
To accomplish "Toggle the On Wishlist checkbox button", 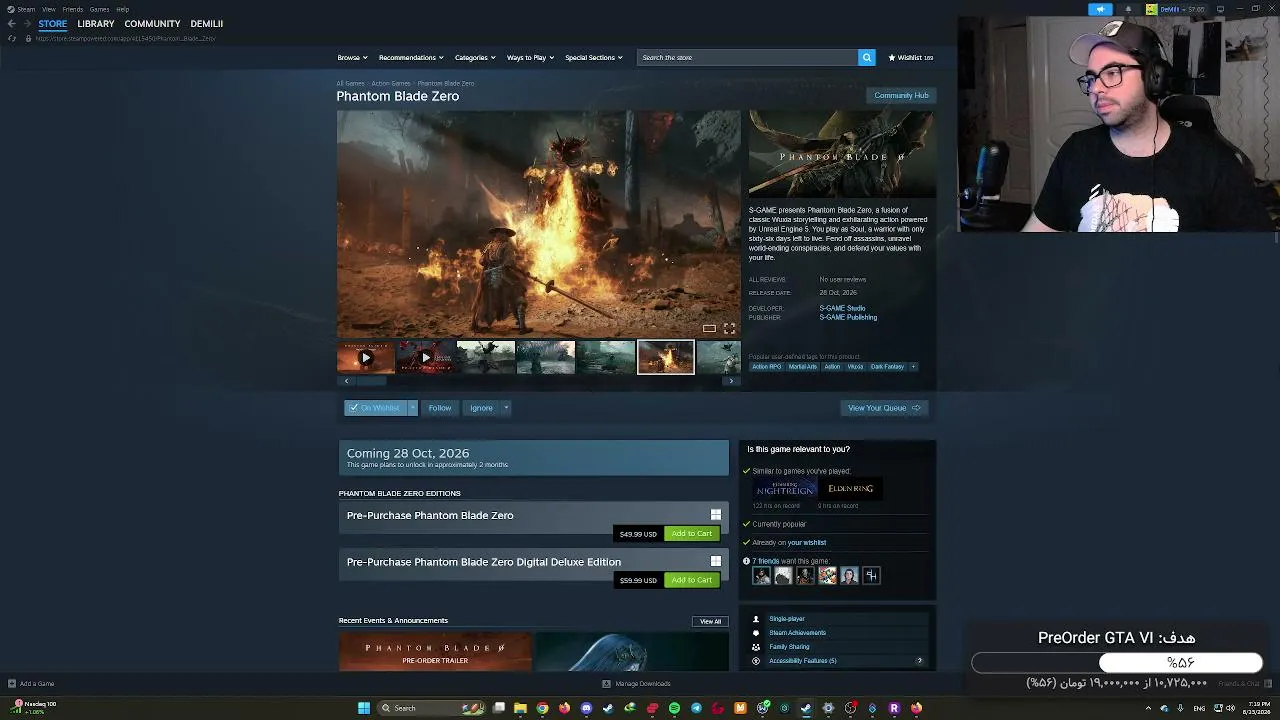I will pyautogui.click(x=375, y=408).
